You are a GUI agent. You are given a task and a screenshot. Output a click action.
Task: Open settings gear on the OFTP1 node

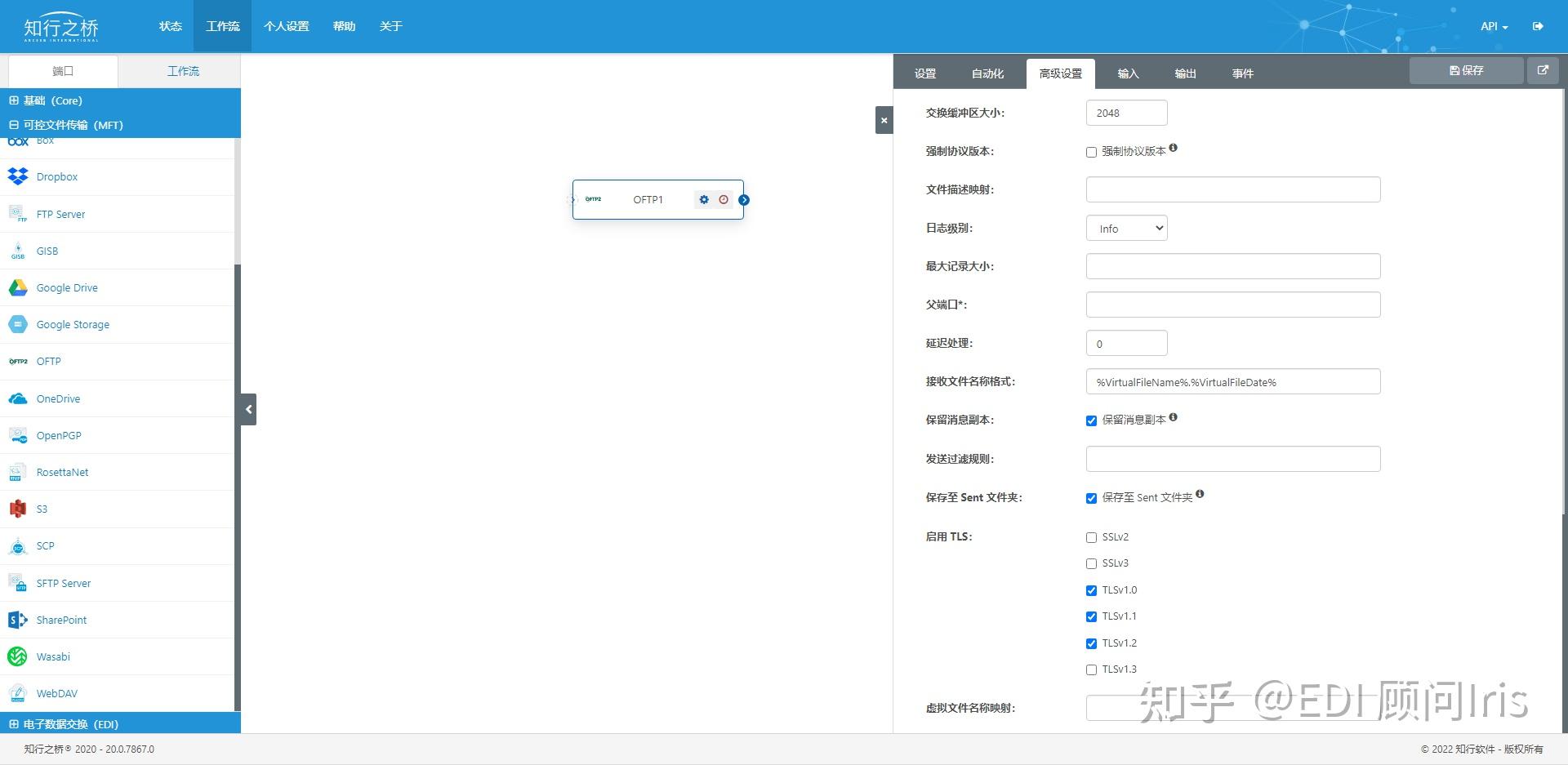point(704,199)
